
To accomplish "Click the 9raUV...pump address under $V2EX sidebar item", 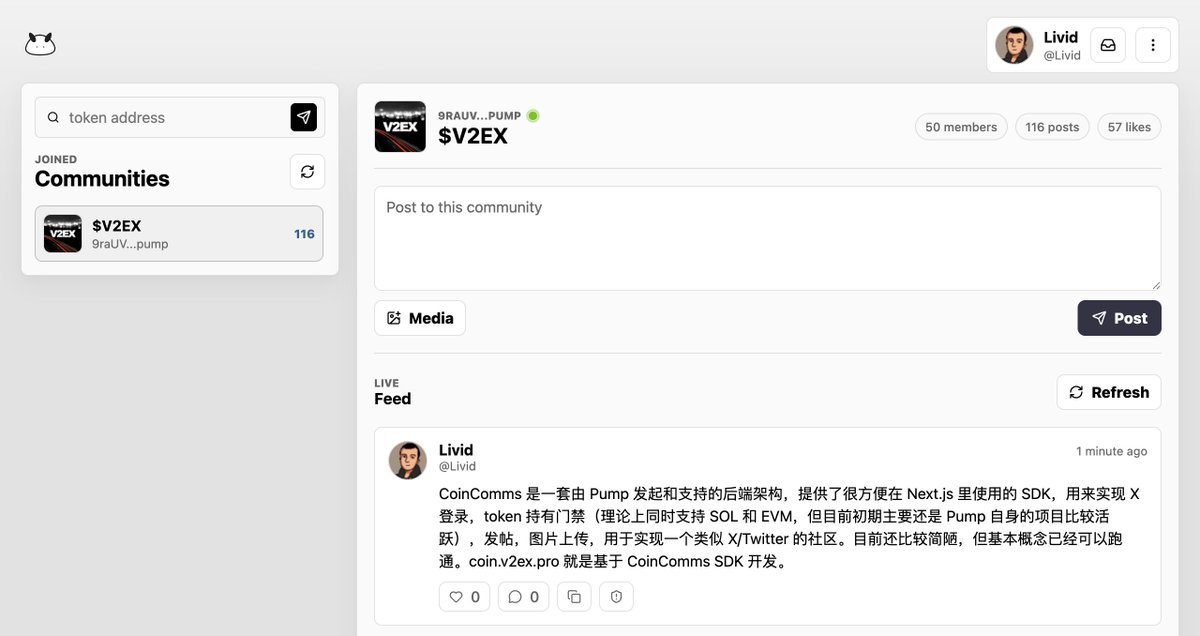I will tap(130, 244).
